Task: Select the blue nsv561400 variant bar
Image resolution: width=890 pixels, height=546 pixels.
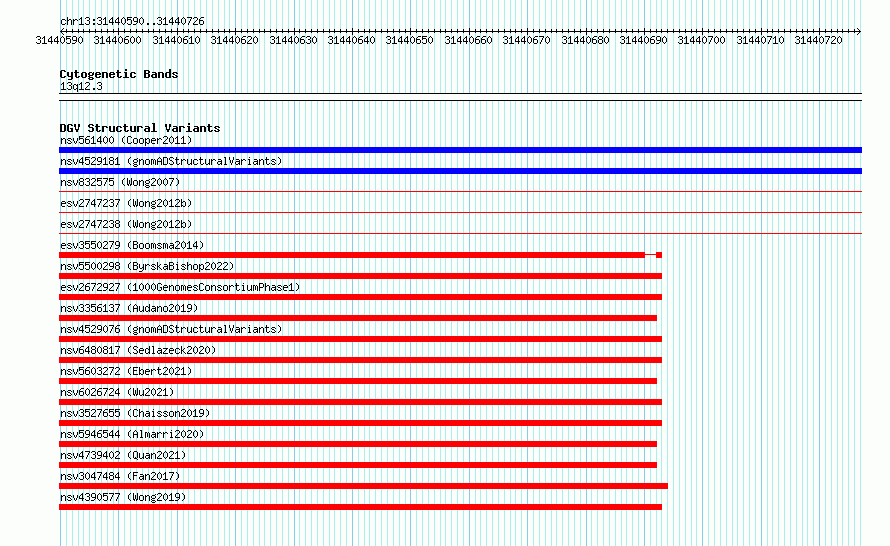Action: pos(460,150)
